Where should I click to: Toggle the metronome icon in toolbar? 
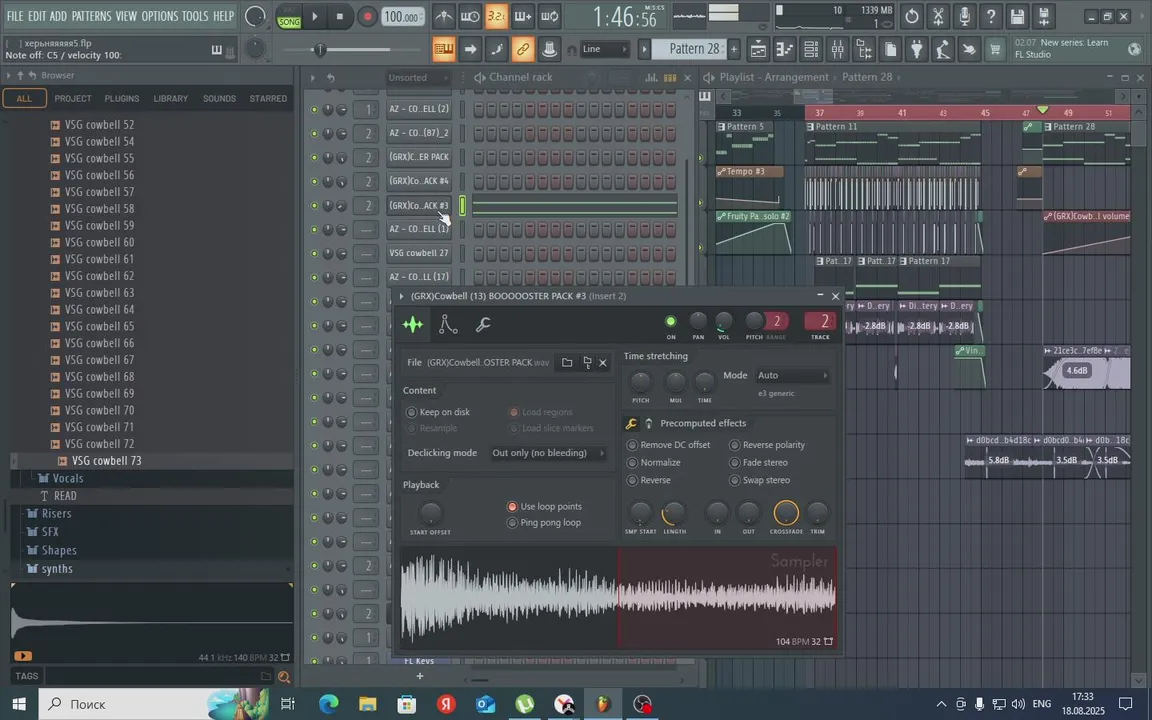tap(443, 16)
